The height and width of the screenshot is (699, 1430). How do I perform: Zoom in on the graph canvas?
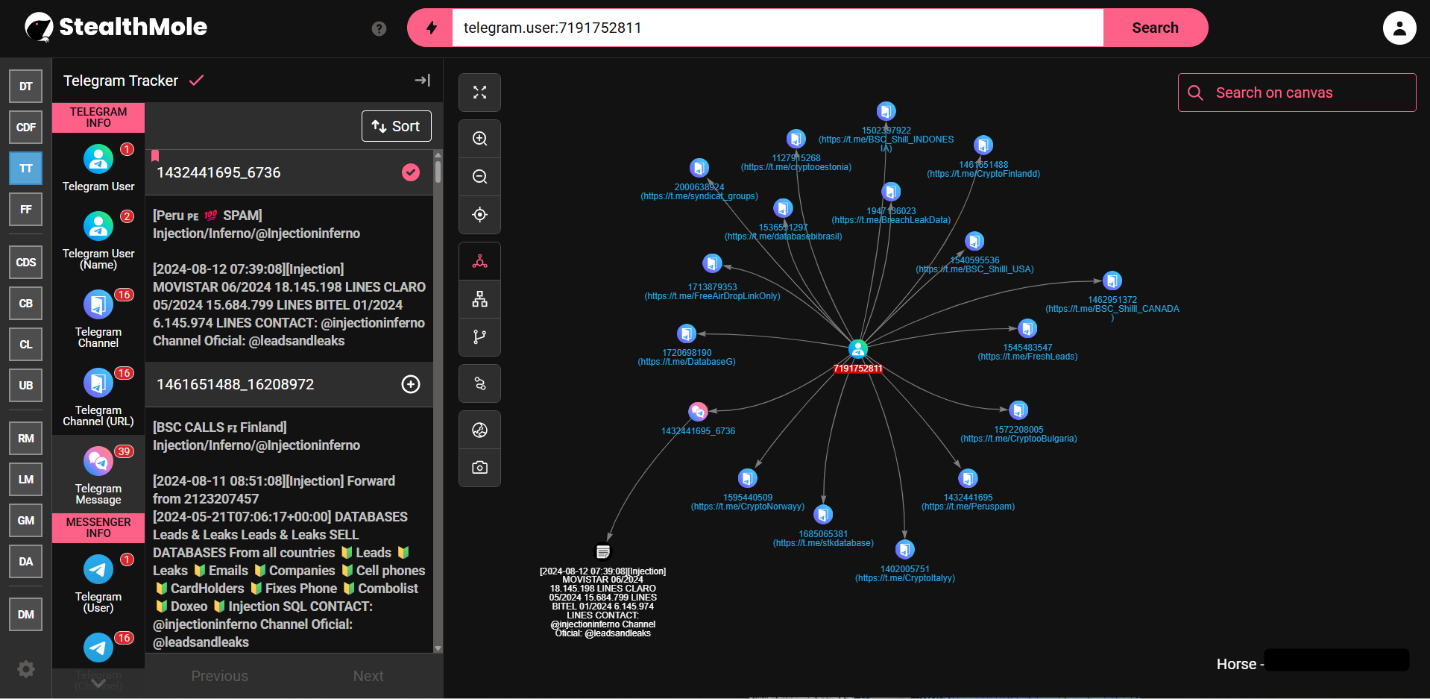pos(480,139)
